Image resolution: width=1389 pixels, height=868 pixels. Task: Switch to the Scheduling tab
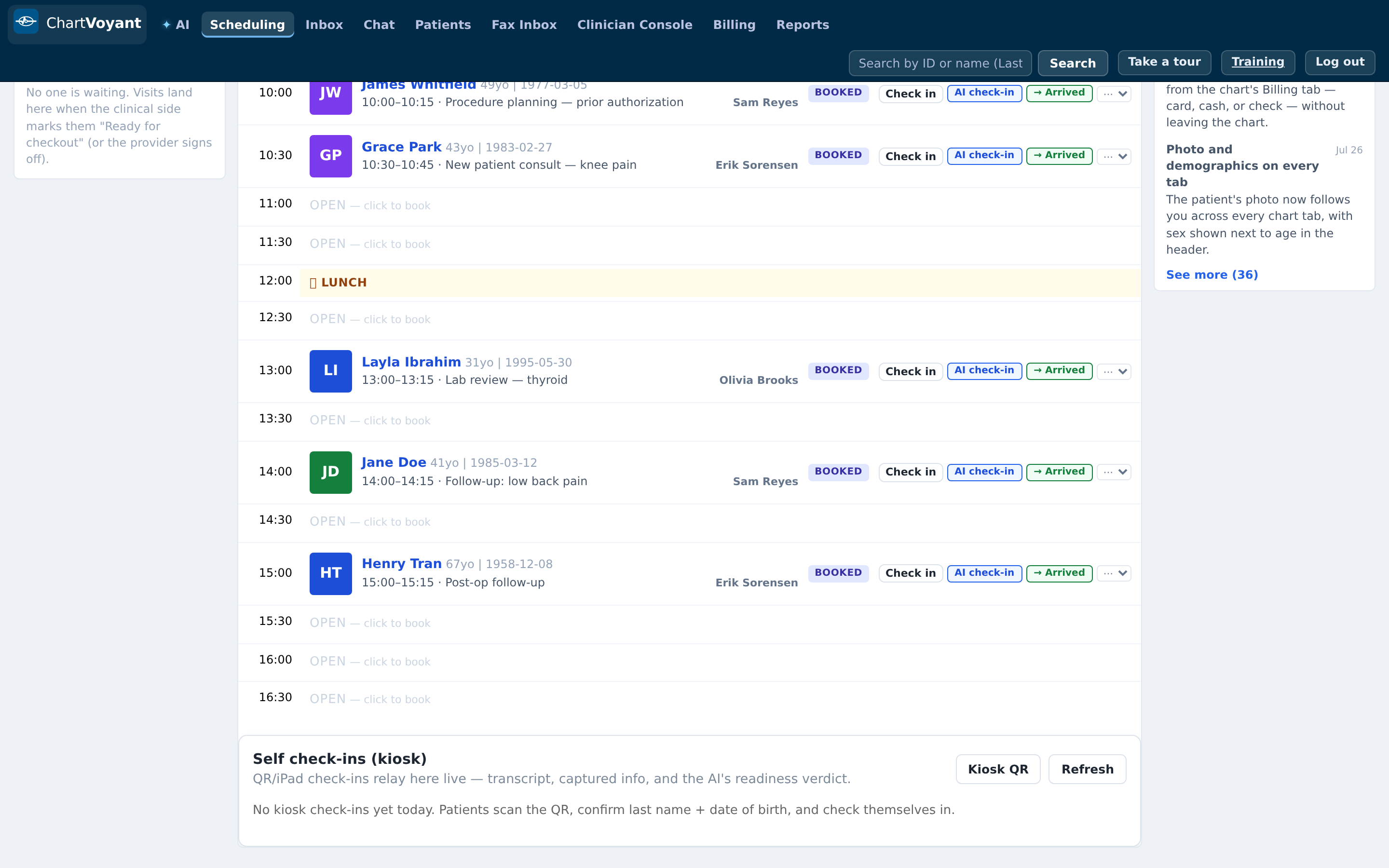point(247,25)
